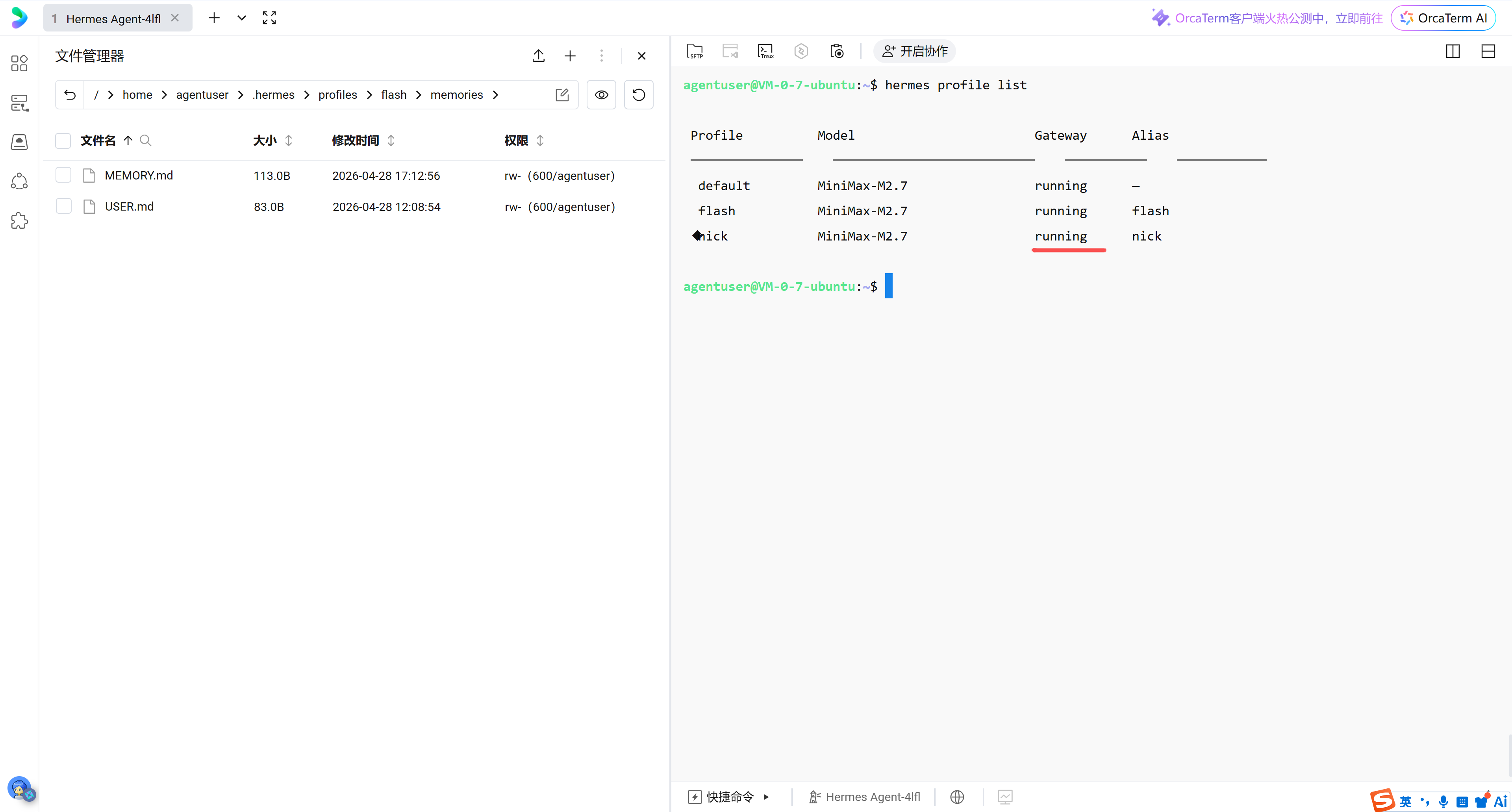The width and height of the screenshot is (1512, 812).
Task: Edit the directory path with the pencil icon
Action: (562, 94)
